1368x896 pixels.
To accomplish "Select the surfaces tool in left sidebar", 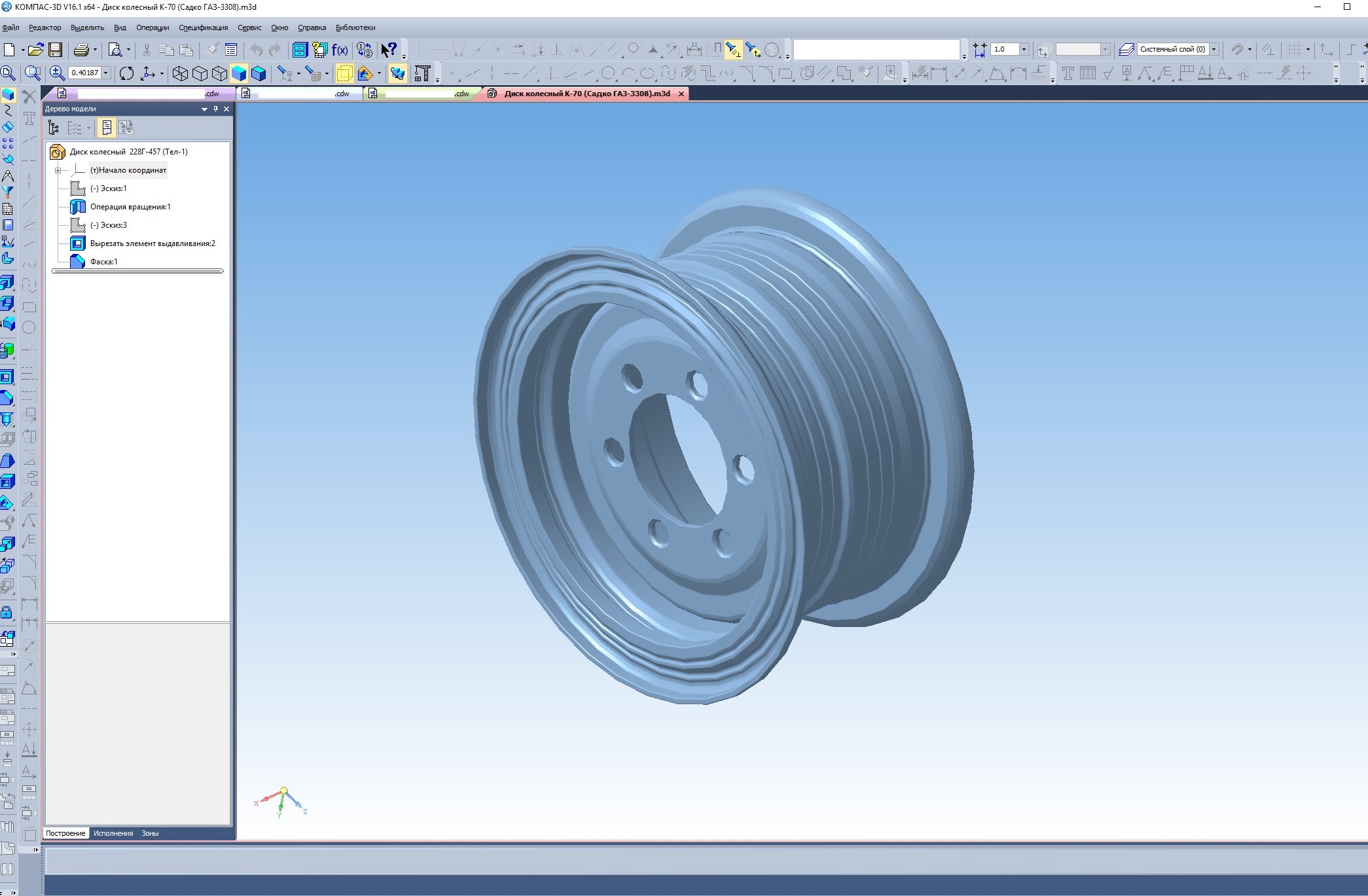I will click(8, 126).
